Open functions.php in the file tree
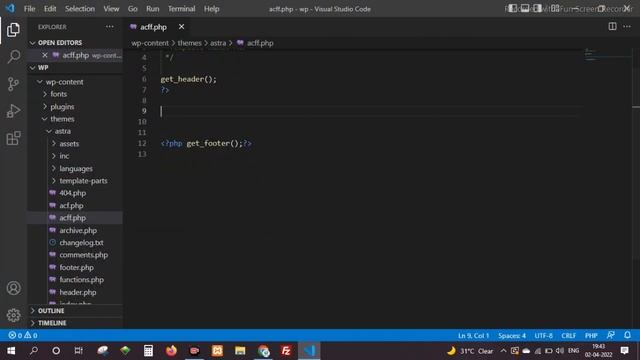 point(82,280)
